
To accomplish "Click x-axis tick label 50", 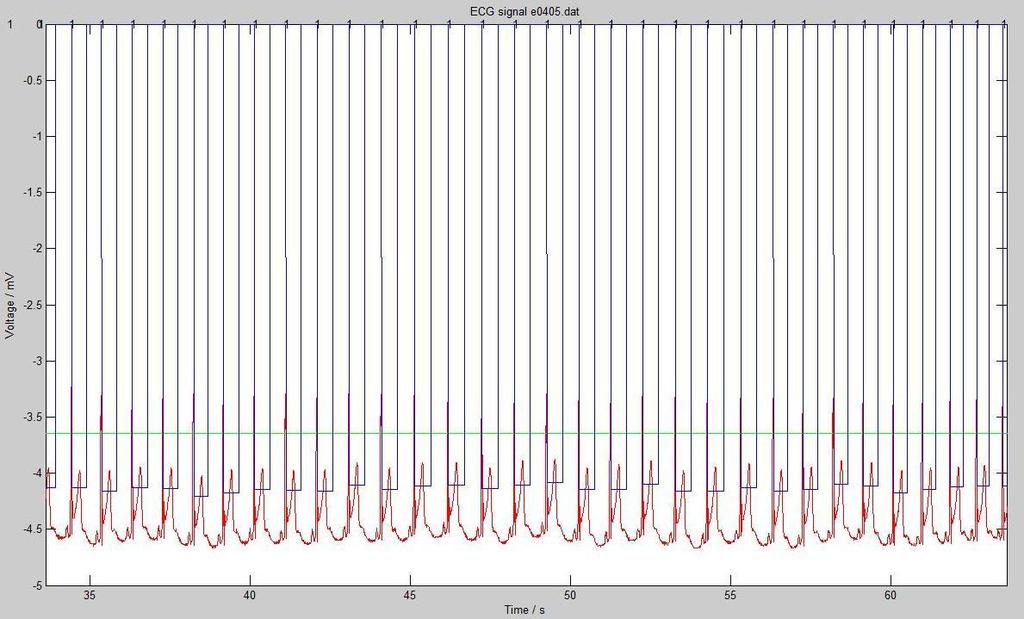I will pos(570,595).
